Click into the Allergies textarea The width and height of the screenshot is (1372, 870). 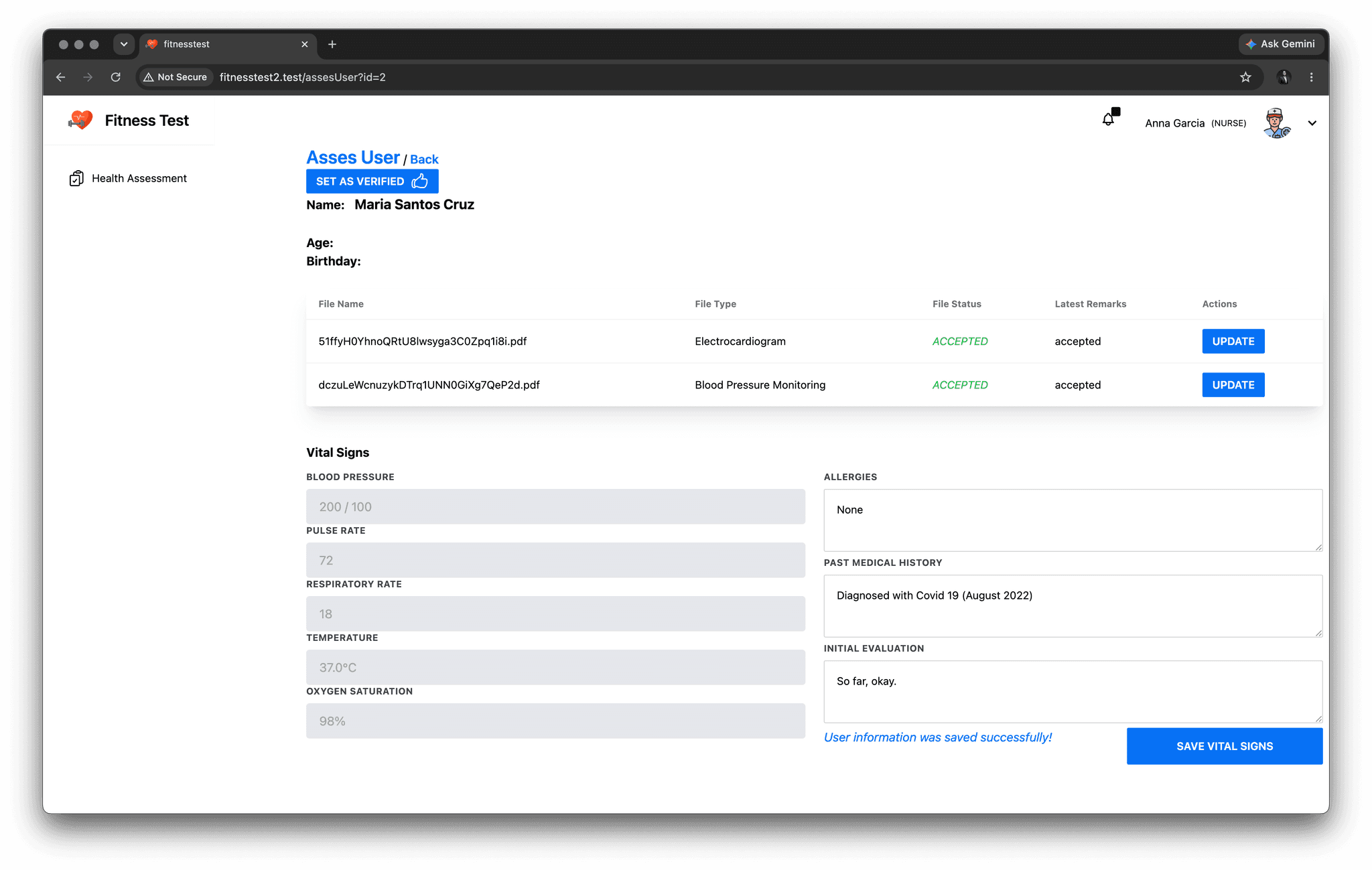pos(1073,520)
